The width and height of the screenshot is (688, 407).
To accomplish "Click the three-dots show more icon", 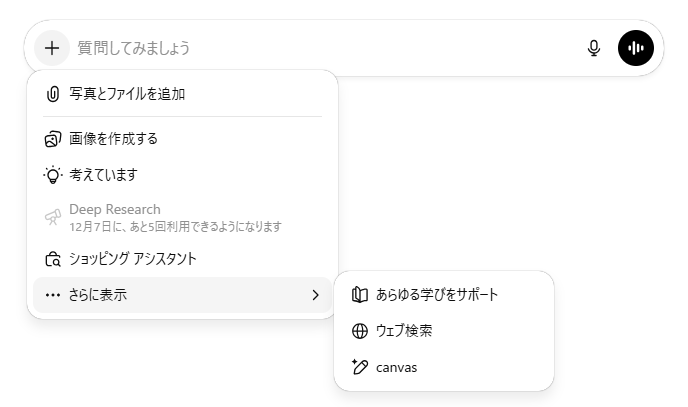I will (x=53, y=295).
